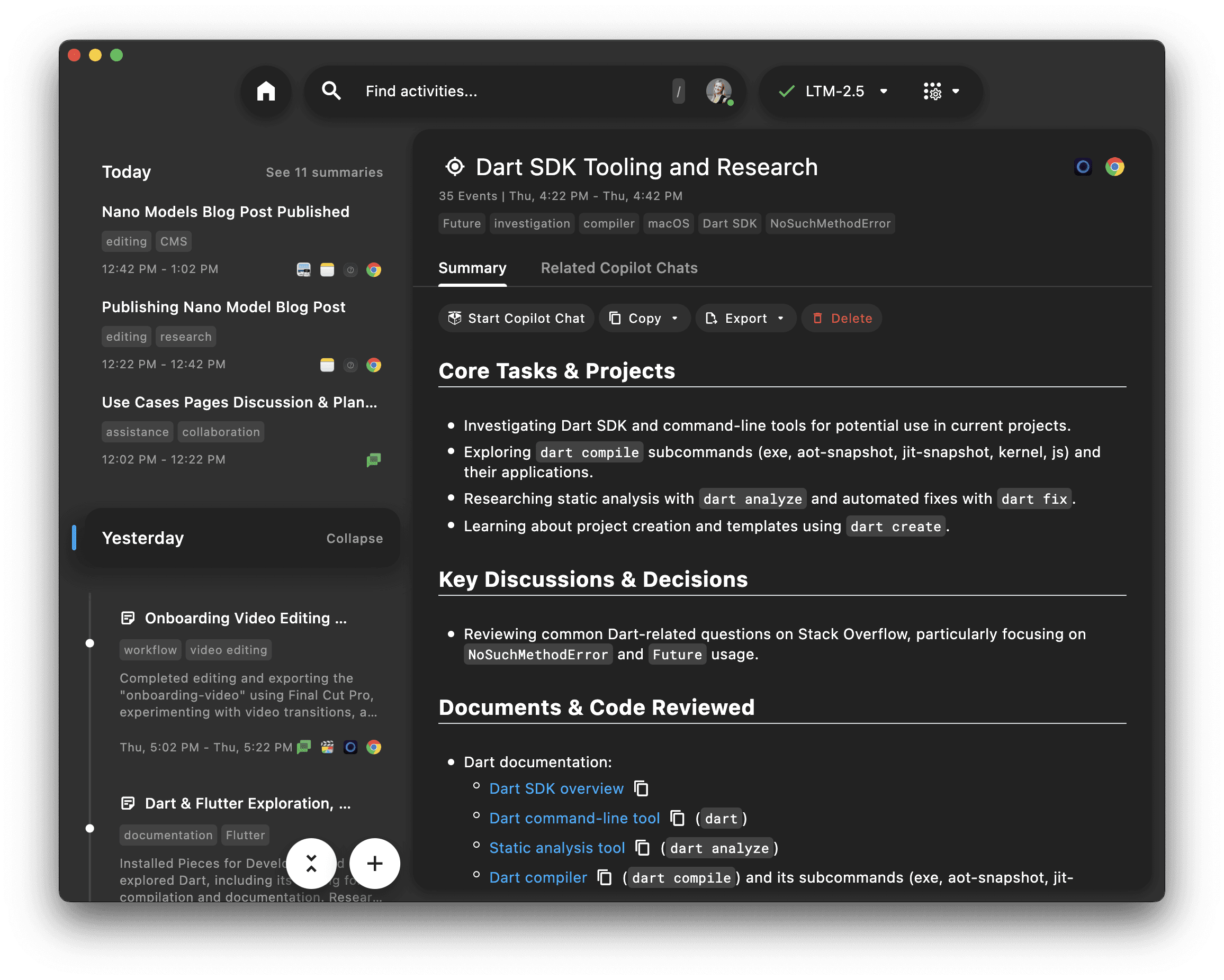The image size is (1224, 980).
Task: Open the Dart SDK overview link
Action: [556, 788]
